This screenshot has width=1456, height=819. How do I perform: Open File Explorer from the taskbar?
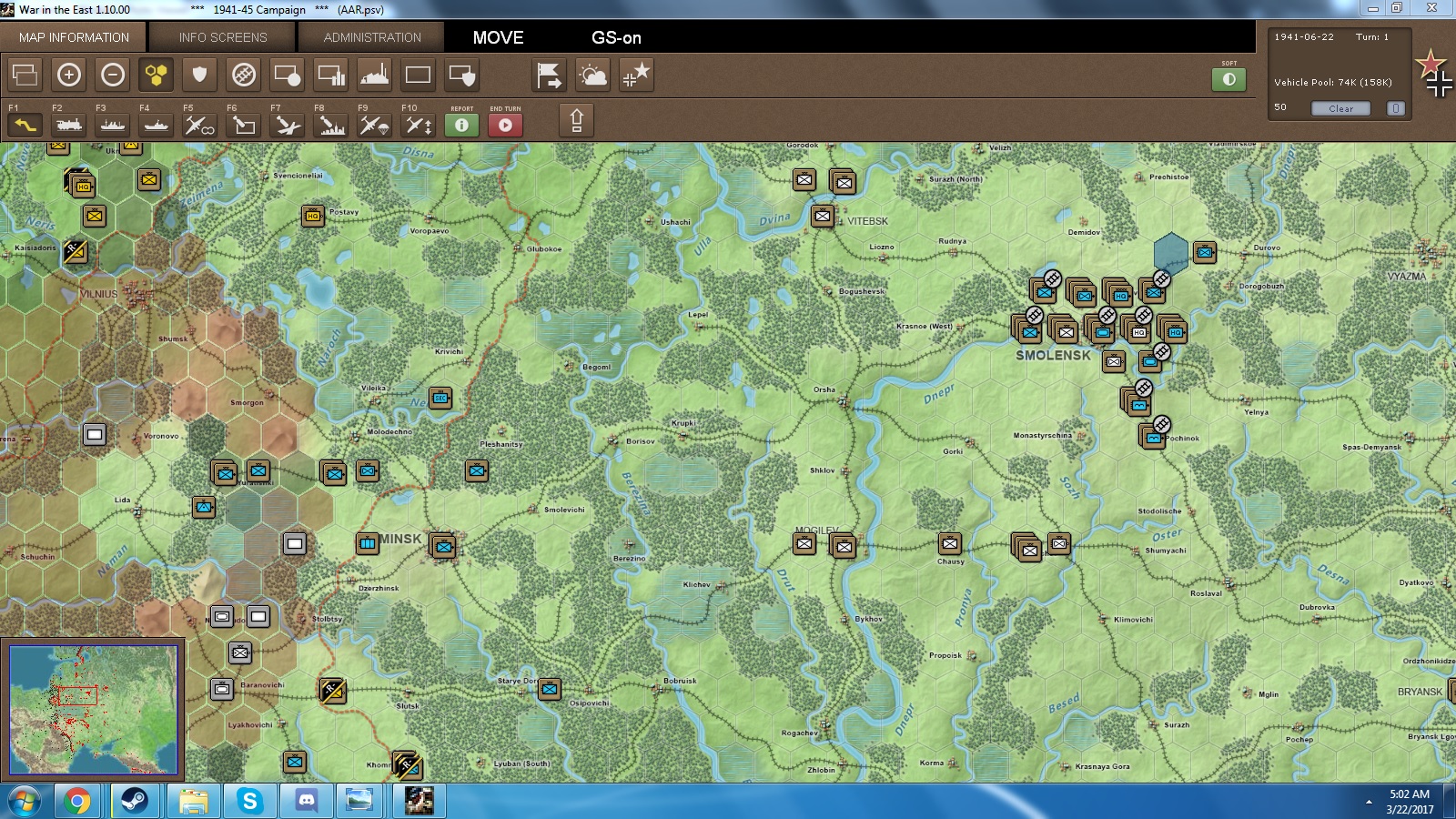(193, 802)
